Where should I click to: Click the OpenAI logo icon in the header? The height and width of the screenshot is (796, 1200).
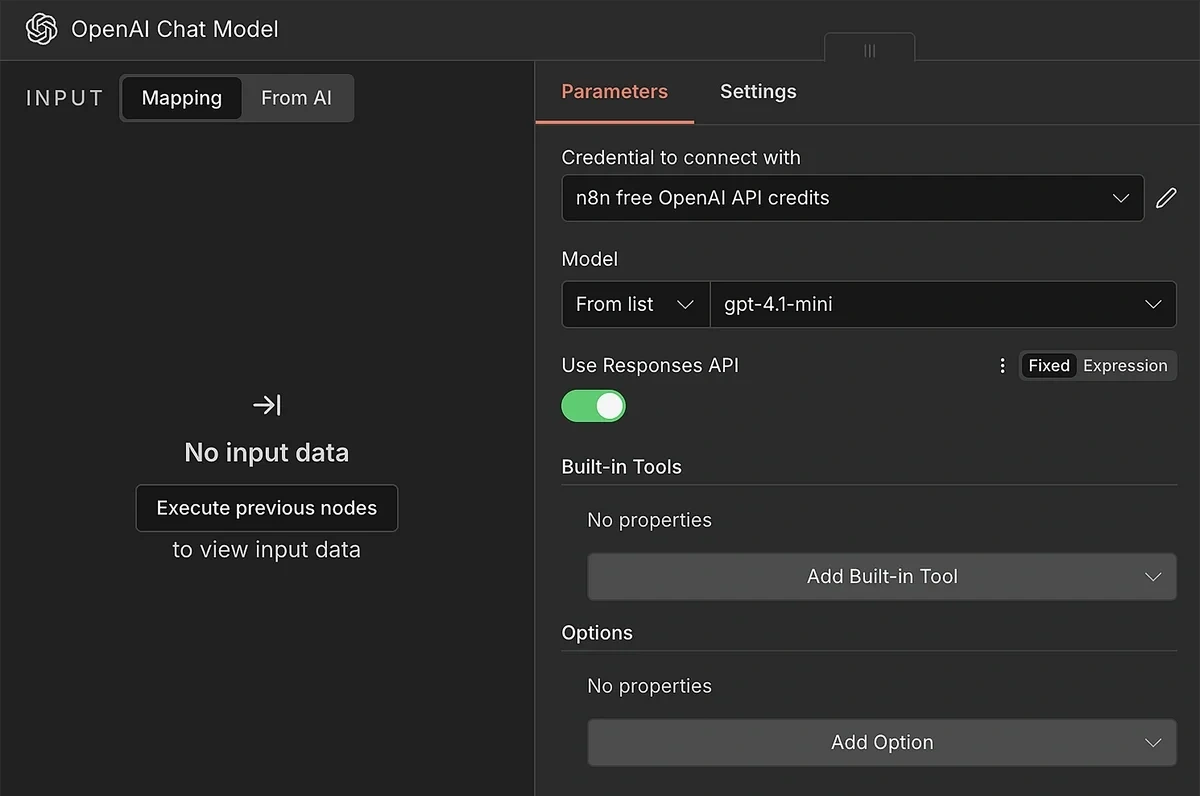[x=41, y=29]
